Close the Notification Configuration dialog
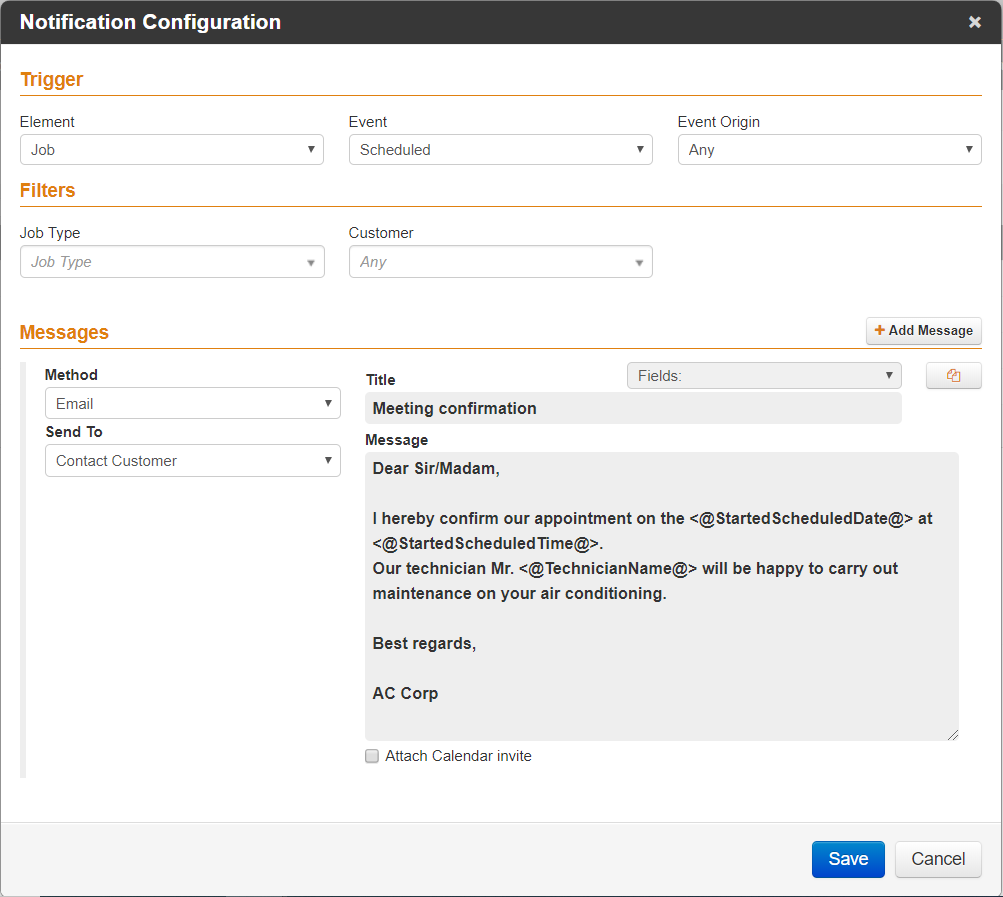 tap(974, 22)
